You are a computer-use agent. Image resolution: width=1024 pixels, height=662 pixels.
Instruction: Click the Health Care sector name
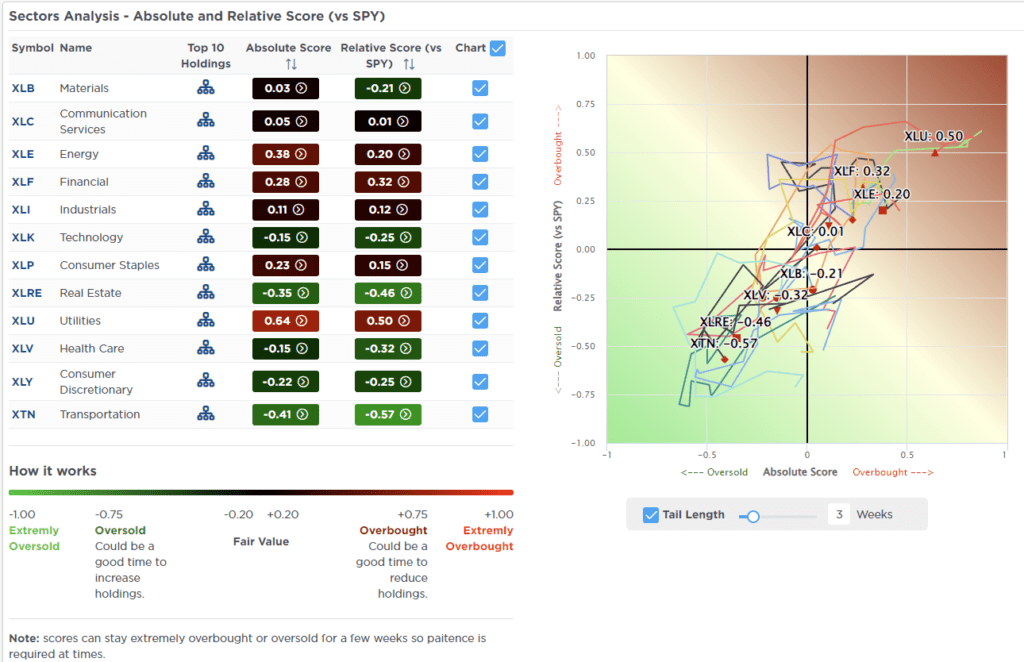pos(91,348)
